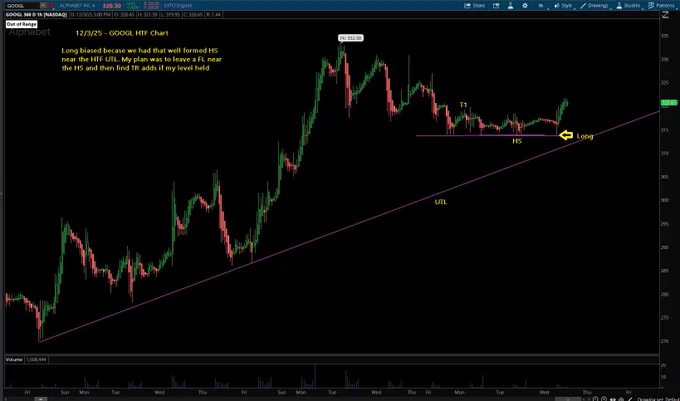680x401 pixels.
Task: Click the detach chart window icon
Action: coord(496,6)
